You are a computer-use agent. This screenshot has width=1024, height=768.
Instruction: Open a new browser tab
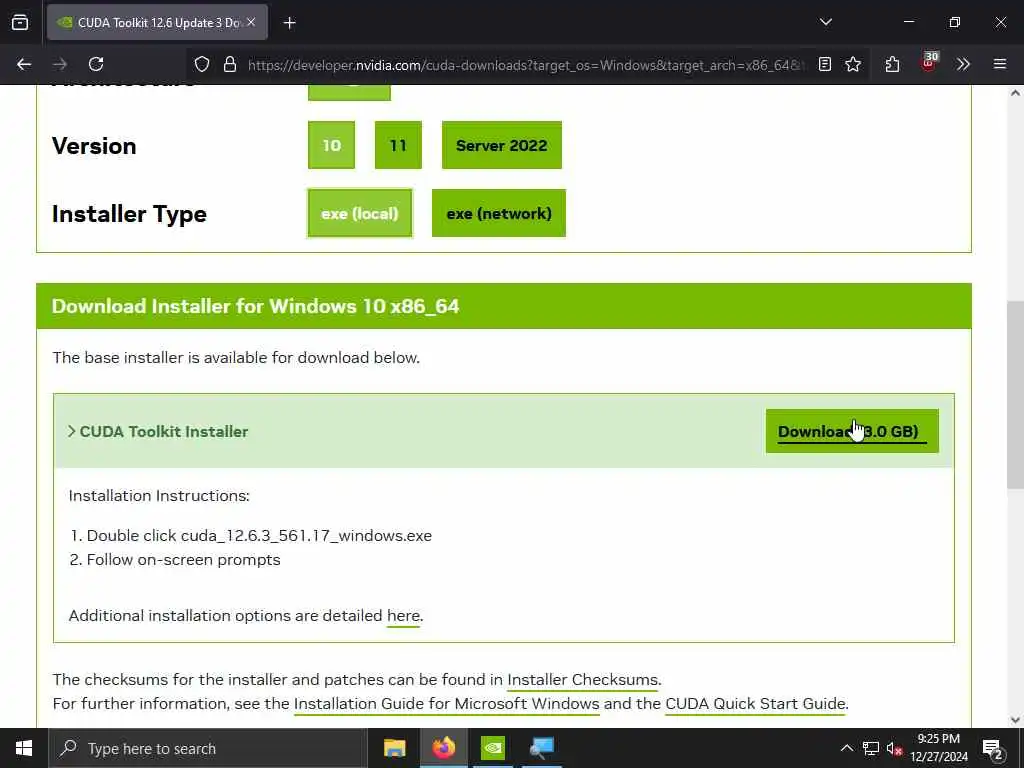click(x=289, y=23)
